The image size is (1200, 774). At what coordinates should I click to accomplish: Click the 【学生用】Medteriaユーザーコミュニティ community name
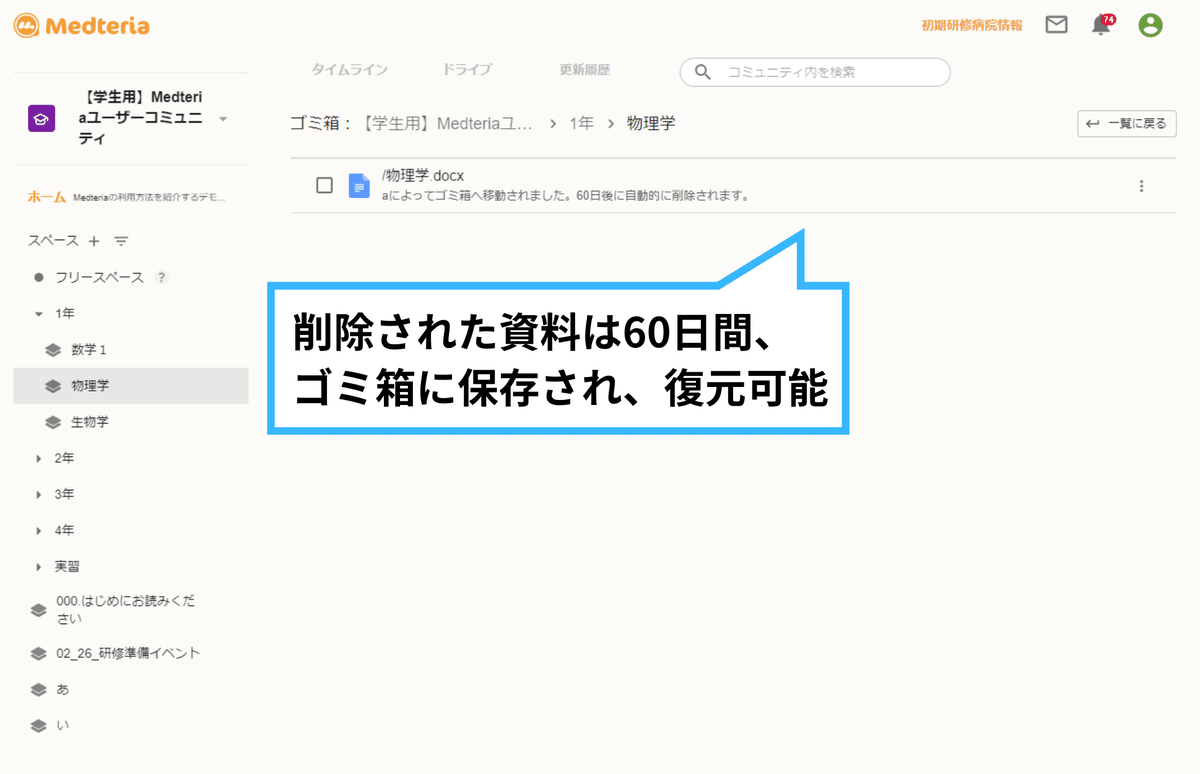point(140,118)
